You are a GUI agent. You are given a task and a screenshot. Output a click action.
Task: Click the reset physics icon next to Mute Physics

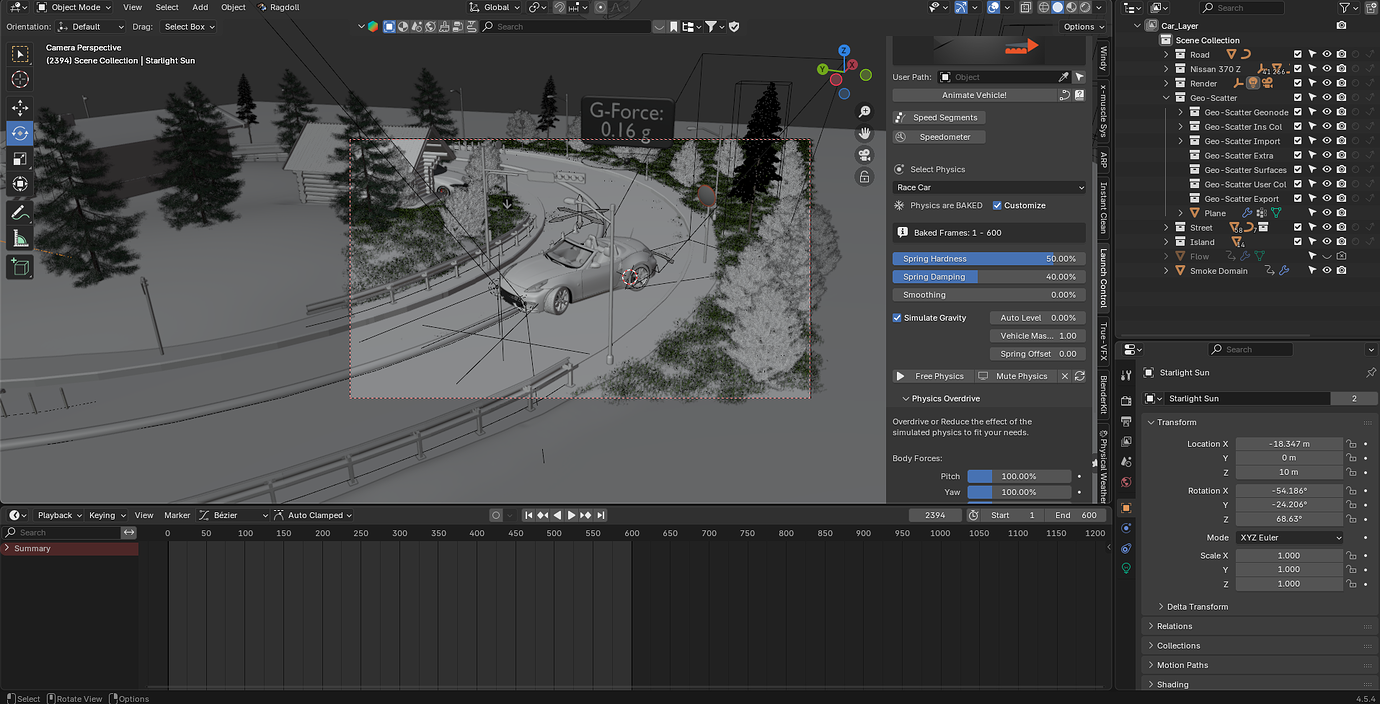1079,376
